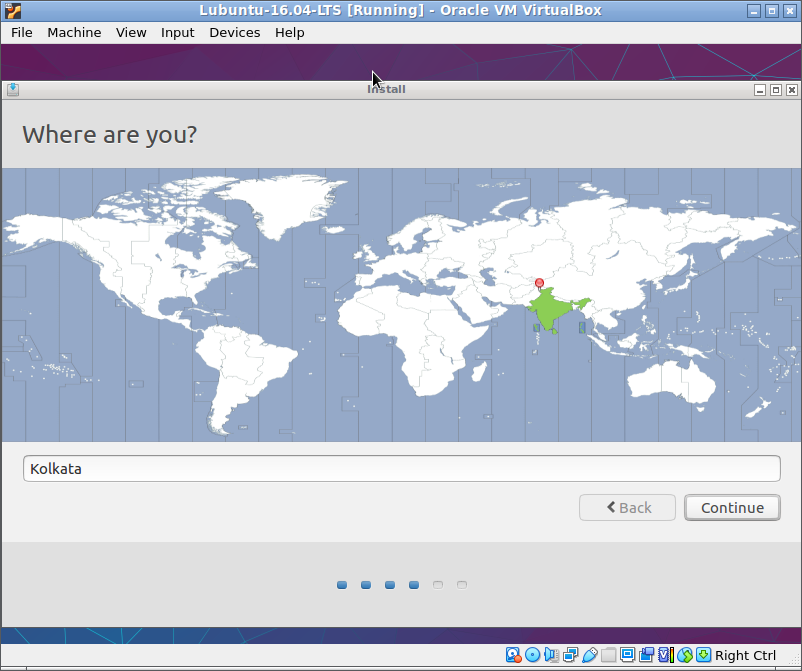
Task: Click the Continue button
Action: [732, 507]
